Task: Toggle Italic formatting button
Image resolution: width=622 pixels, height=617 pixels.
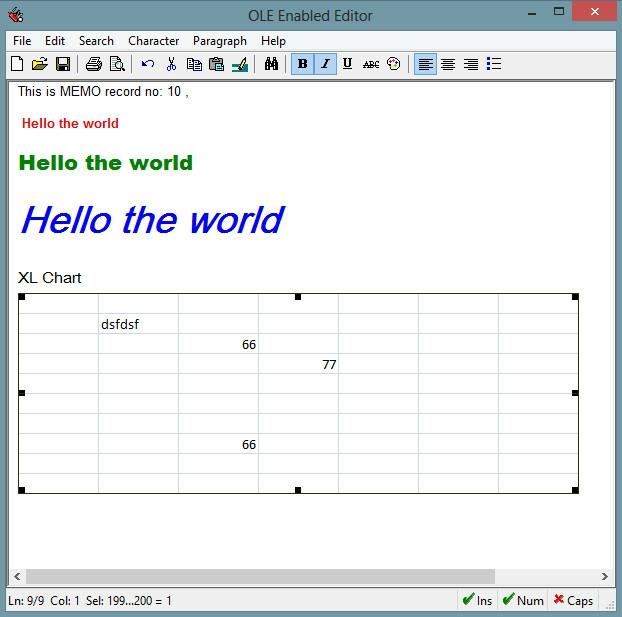Action: [325, 64]
